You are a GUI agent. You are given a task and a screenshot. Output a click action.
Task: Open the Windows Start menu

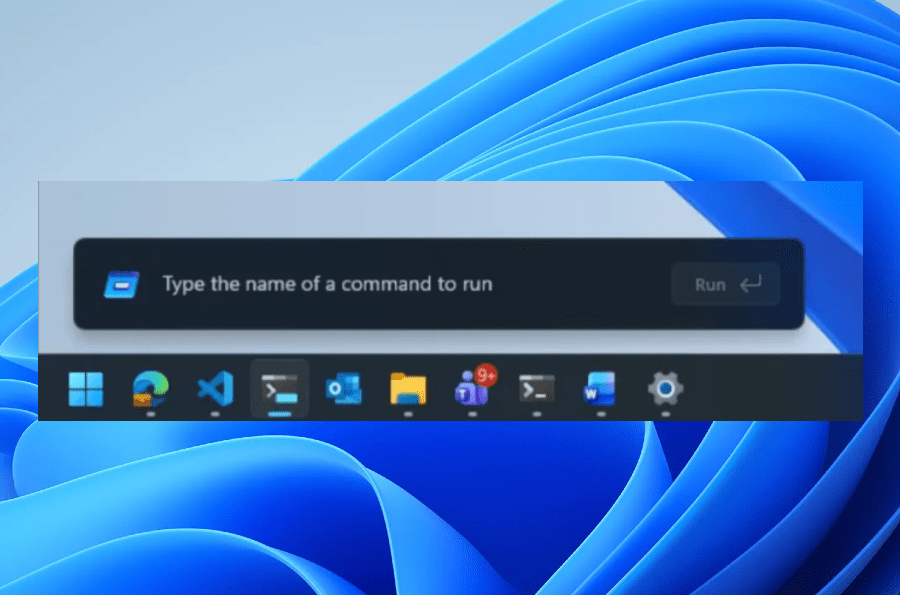86,389
